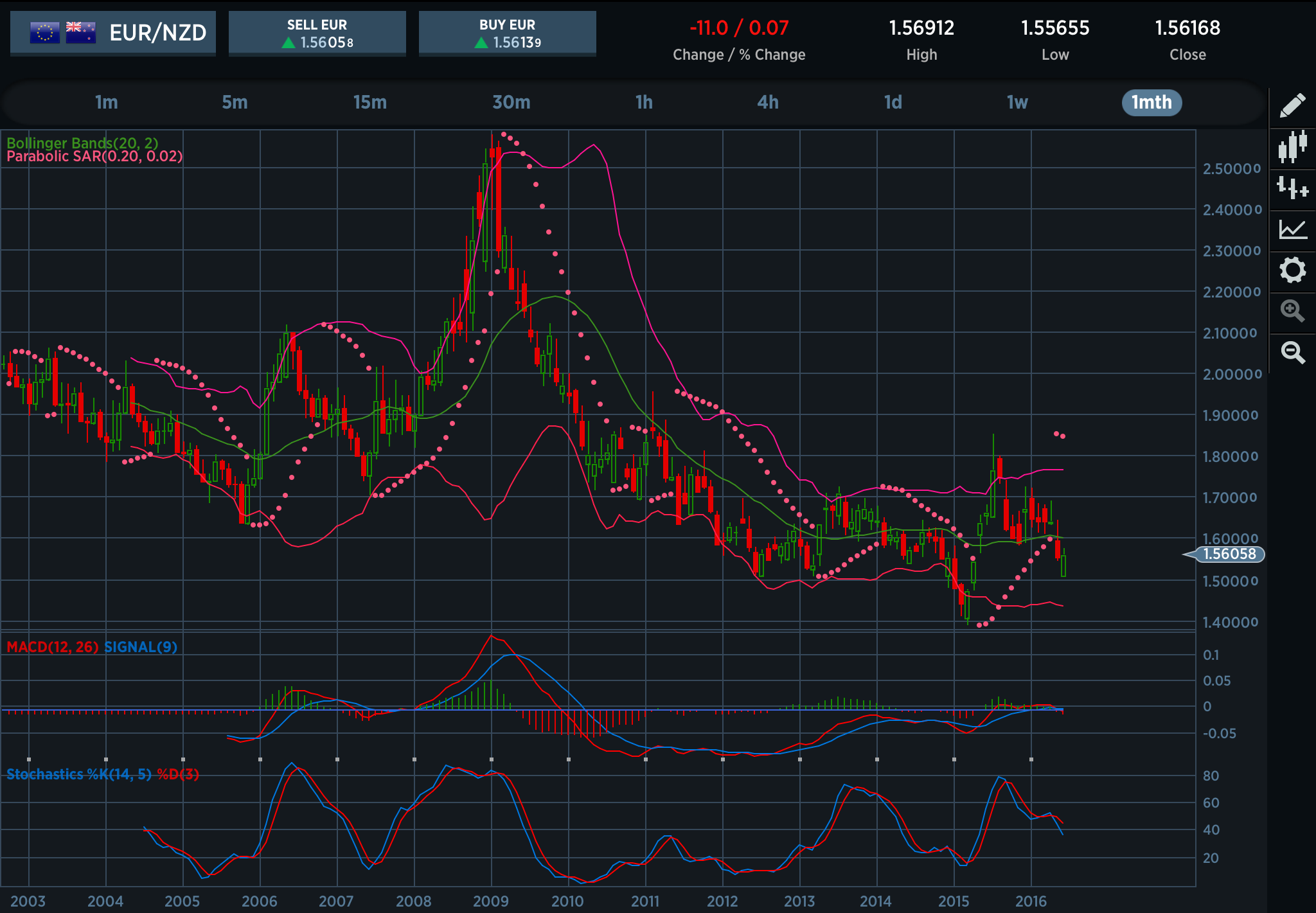Click the European Union flag icon

(45, 32)
